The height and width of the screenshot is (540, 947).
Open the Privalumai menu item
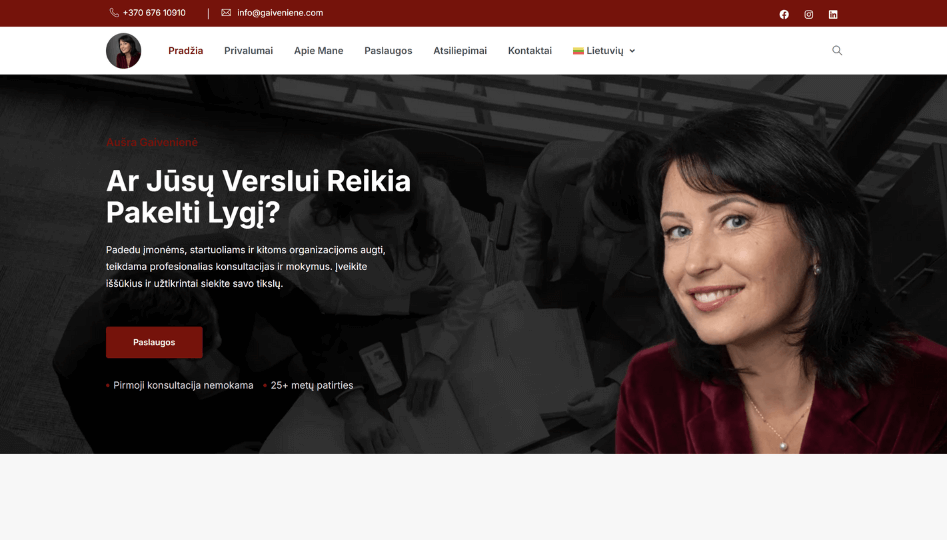(248, 51)
